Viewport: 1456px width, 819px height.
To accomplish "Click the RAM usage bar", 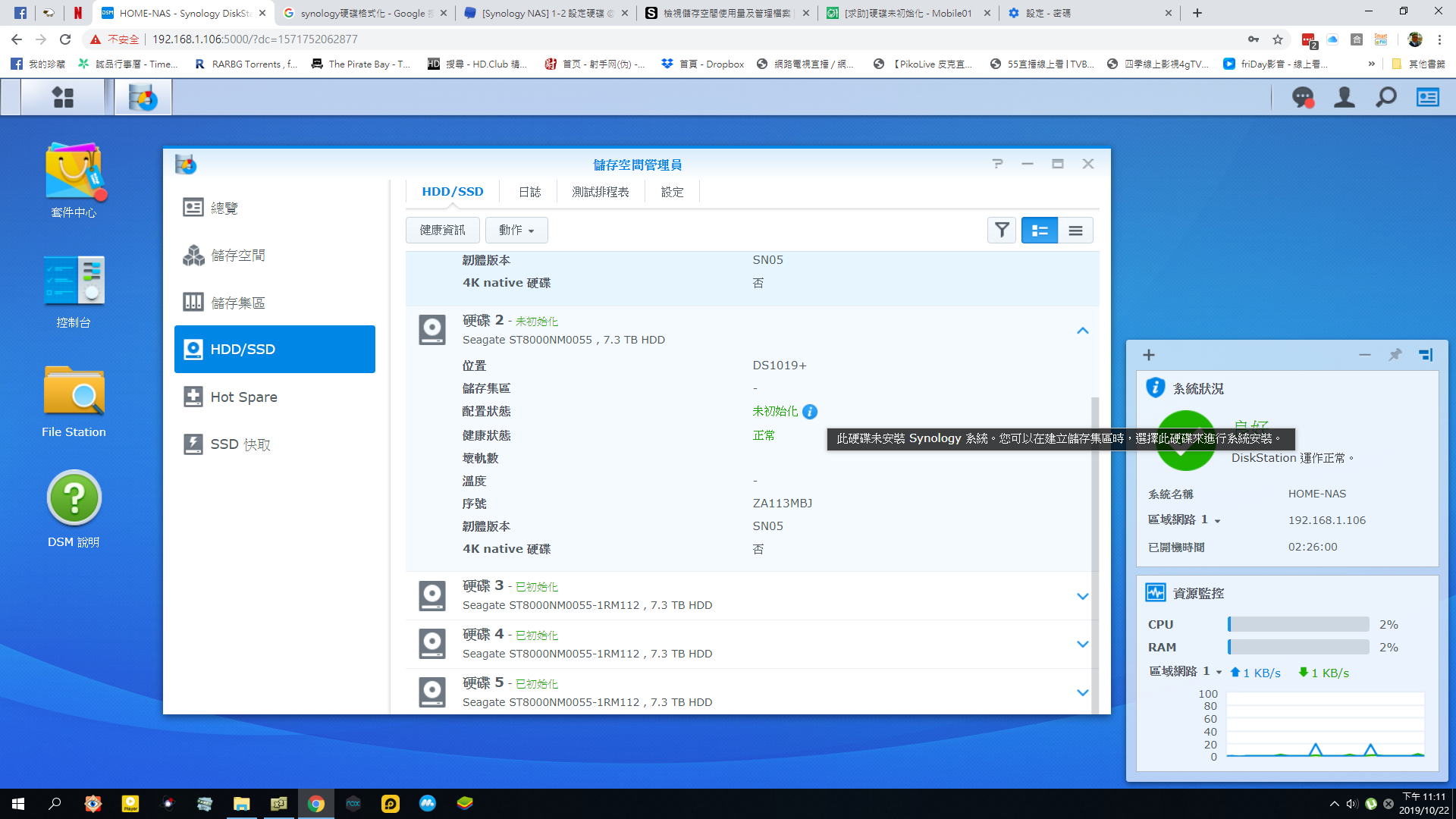I will tap(1298, 648).
